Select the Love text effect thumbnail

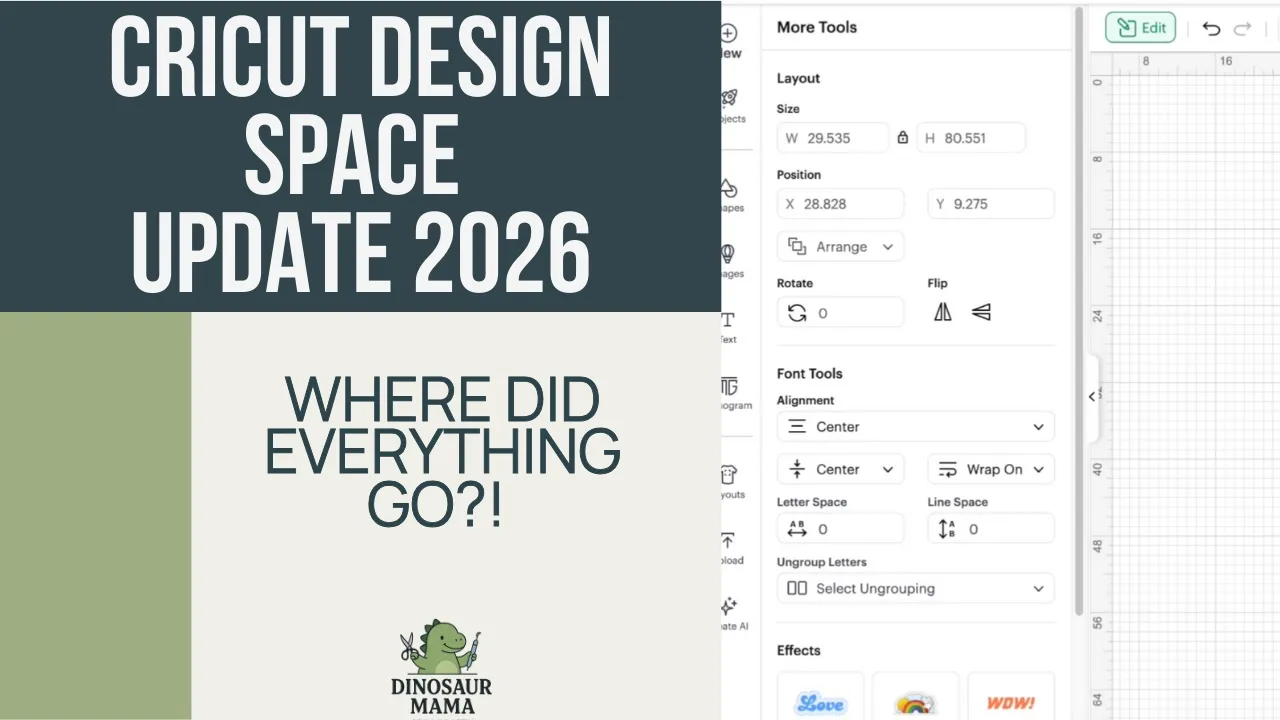click(x=820, y=697)
